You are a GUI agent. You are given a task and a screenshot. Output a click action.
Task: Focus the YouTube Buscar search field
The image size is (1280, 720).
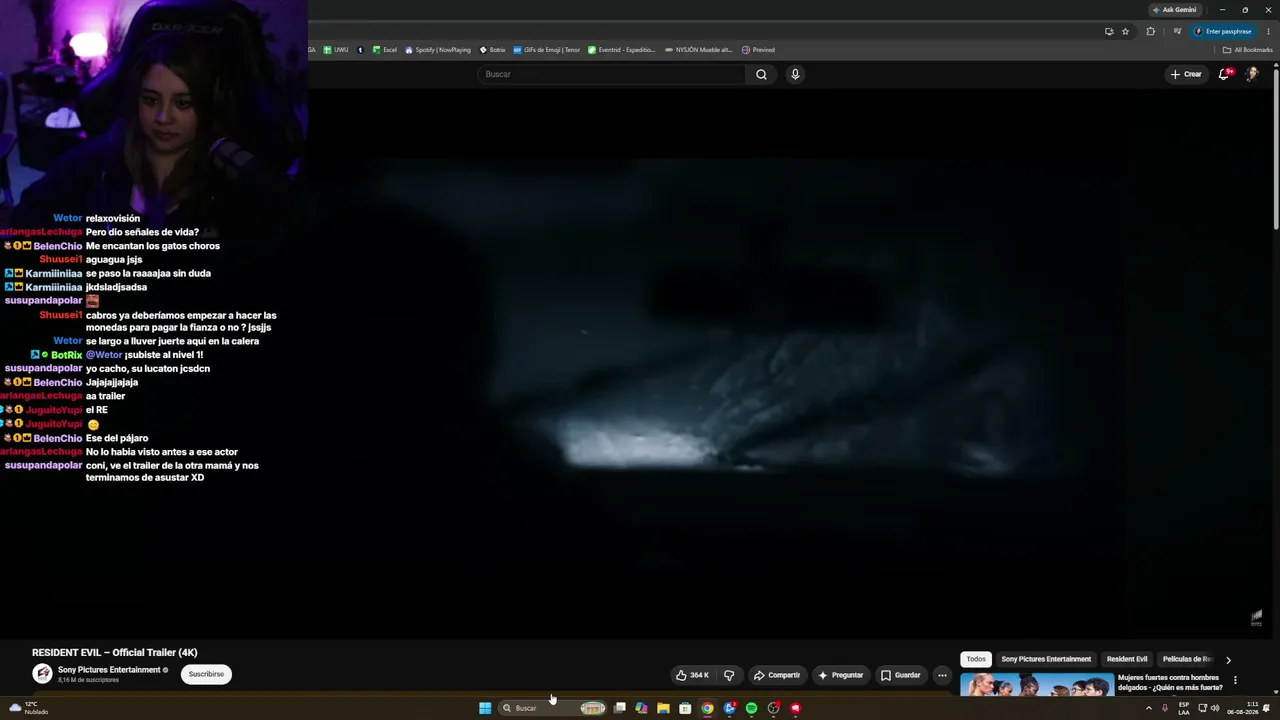(612, 74)
